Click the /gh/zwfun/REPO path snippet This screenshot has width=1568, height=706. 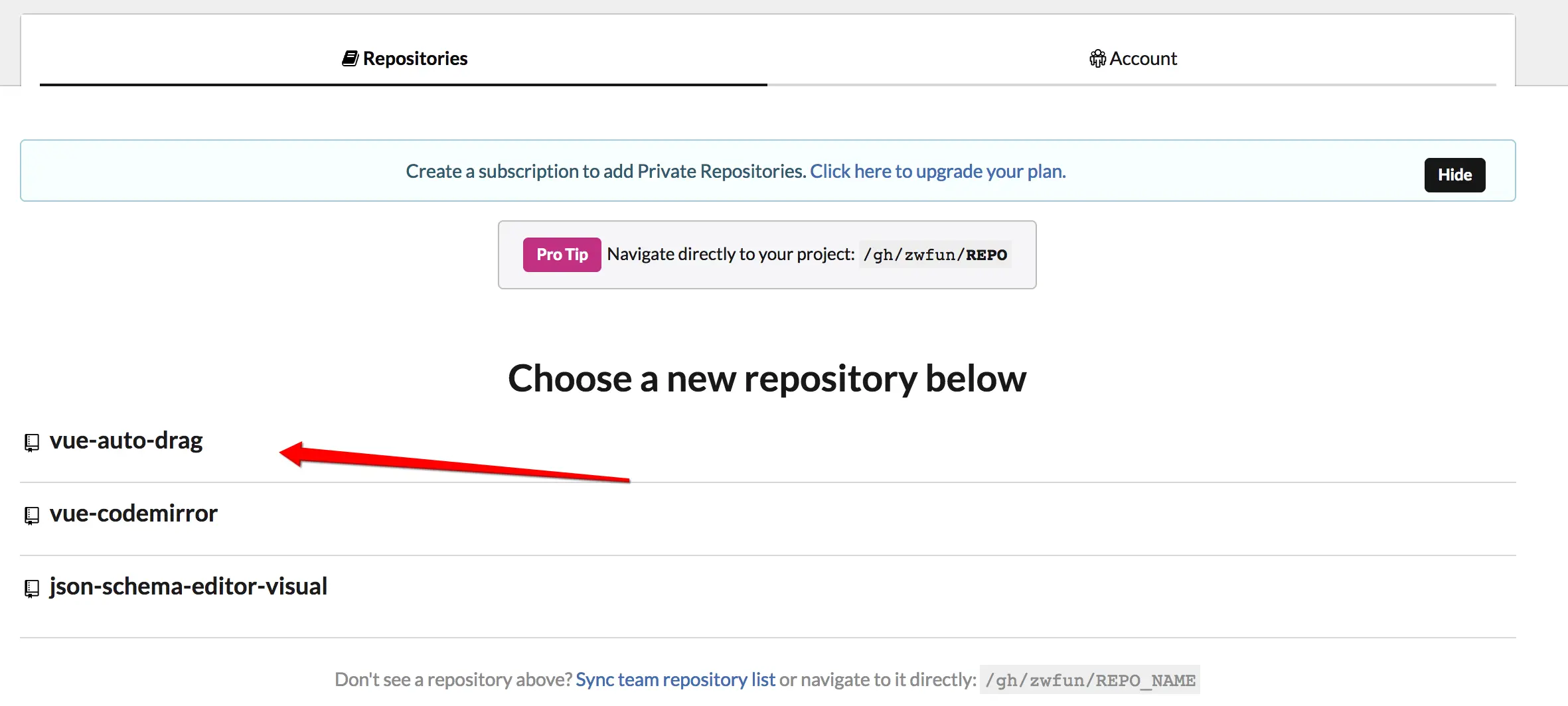[935, 254]
